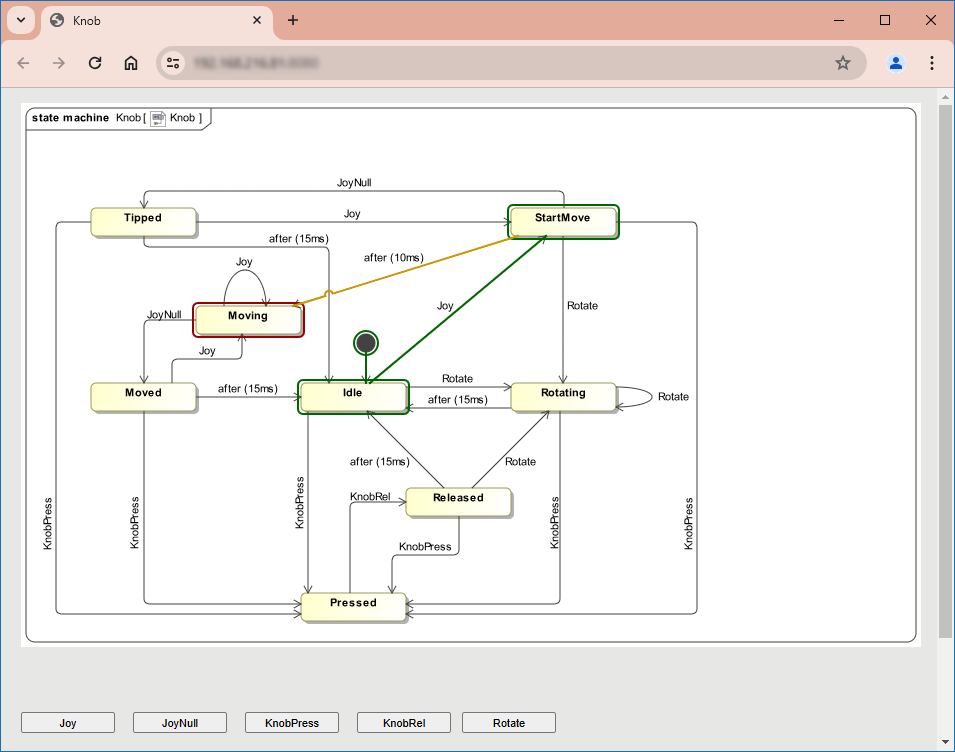Click the KnobRel button
This screenshot has height=752, width=955.
pos(403,723)
